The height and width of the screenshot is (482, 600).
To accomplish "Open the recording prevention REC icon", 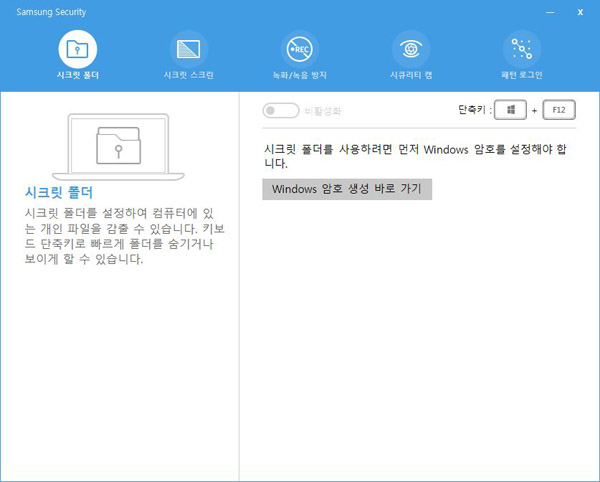I will pyautogui.click(x=300, y=49).
